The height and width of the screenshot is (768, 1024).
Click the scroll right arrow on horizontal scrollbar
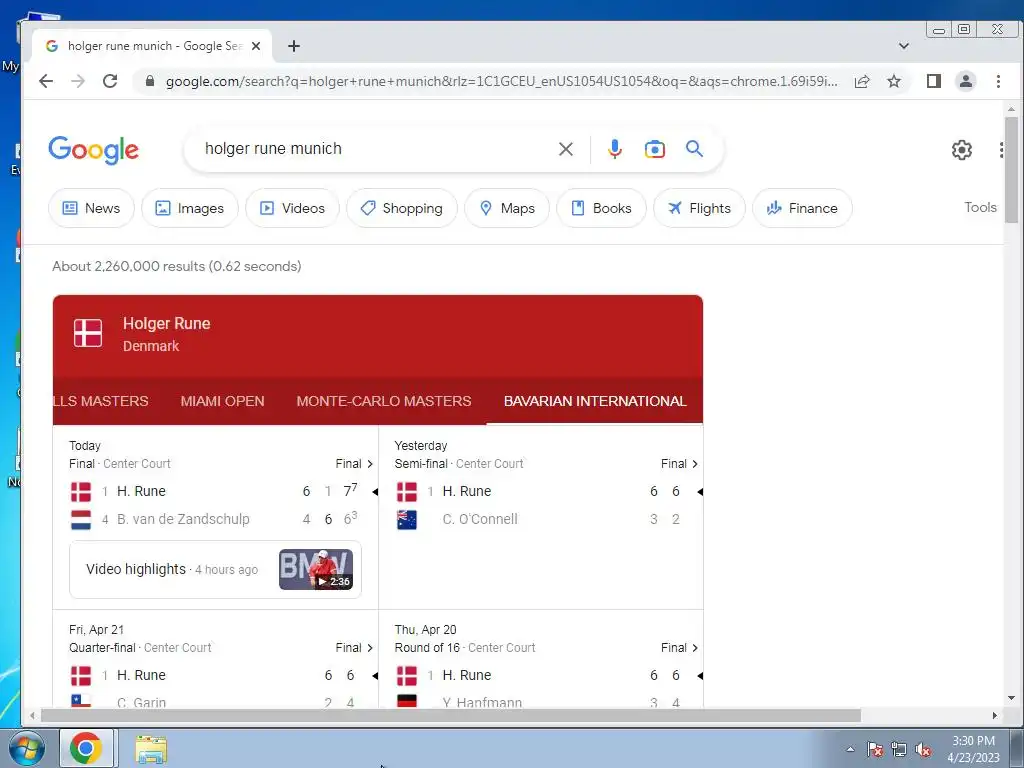[x=995, y=716]
